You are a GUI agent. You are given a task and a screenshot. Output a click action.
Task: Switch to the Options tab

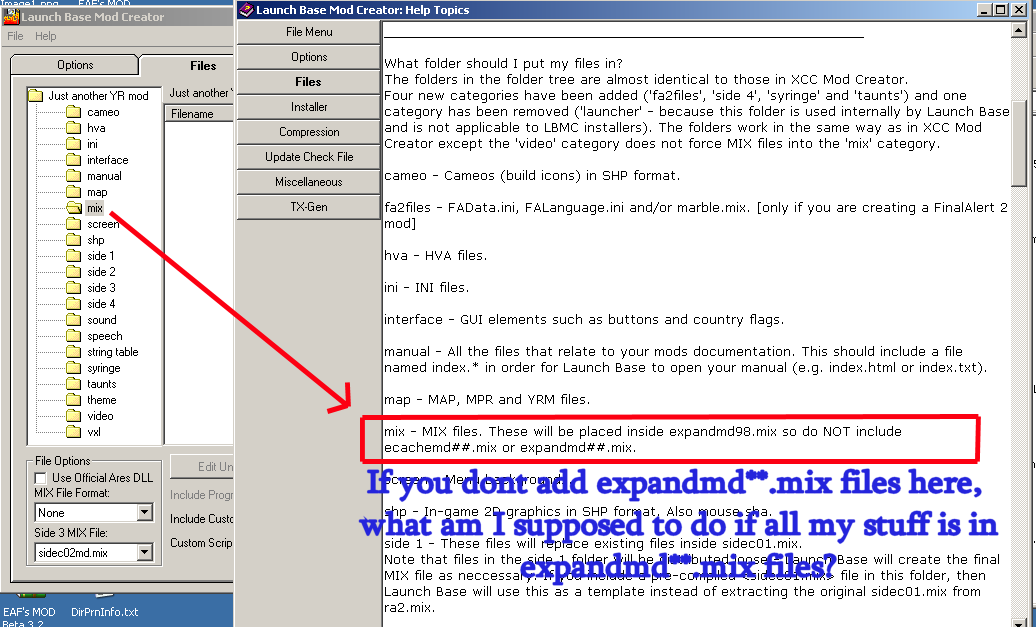pyautogui.click(x=75, y=65)
